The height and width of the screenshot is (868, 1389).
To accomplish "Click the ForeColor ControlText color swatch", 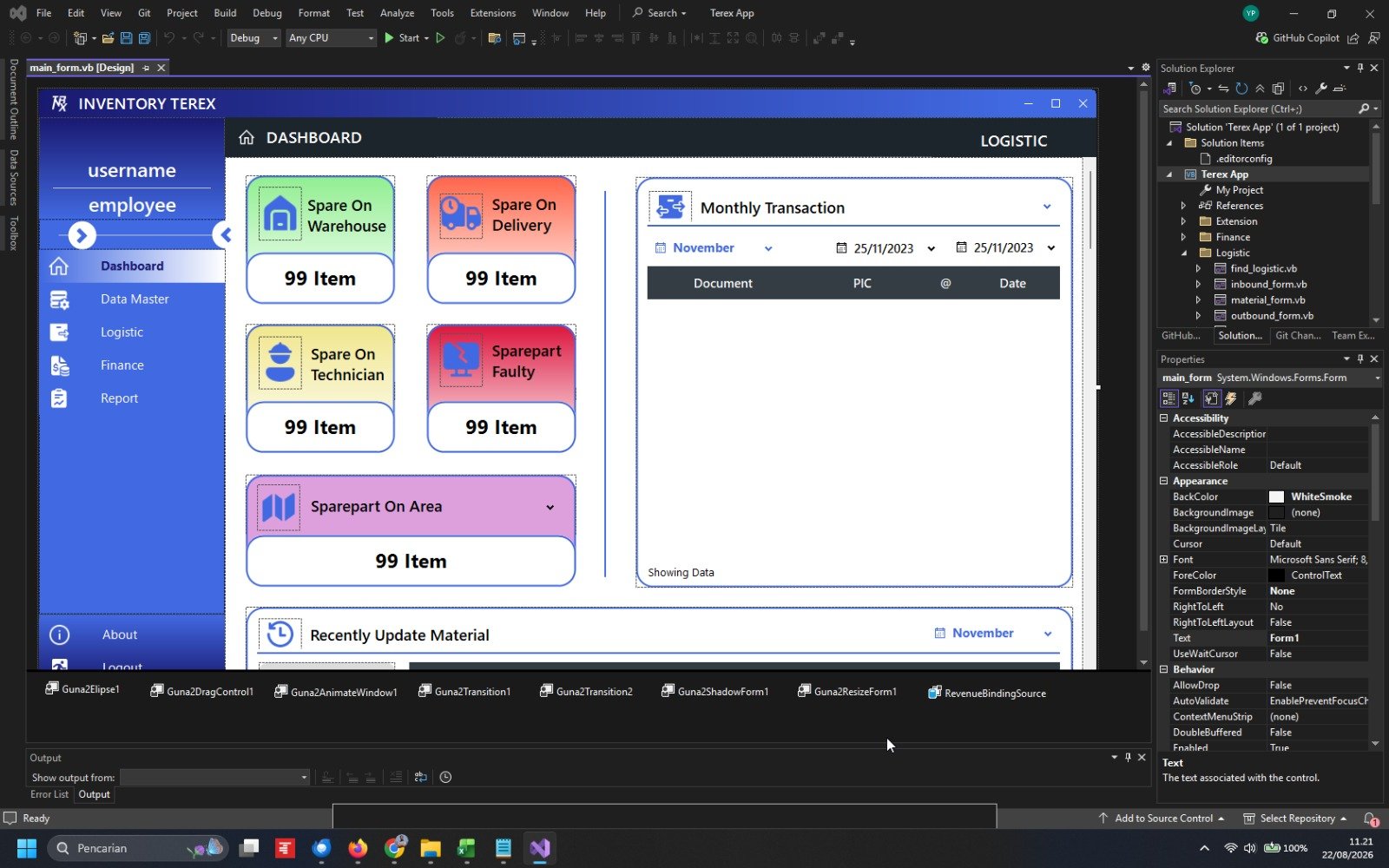I will pyautogui.click(x=1276, y=575).
